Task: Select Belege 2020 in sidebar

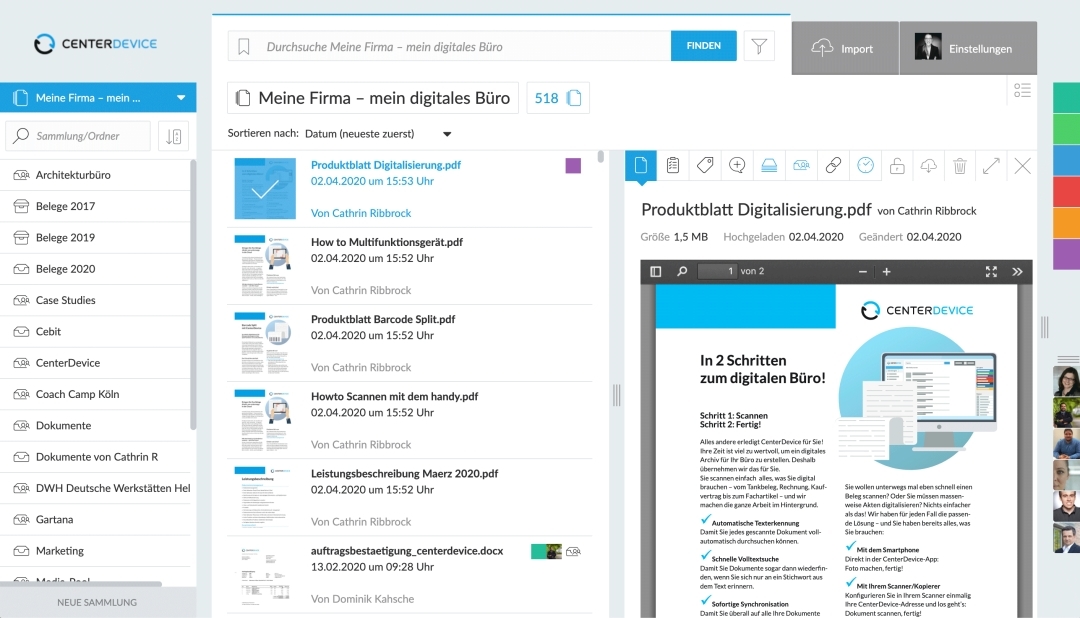Action: point(95,269)
